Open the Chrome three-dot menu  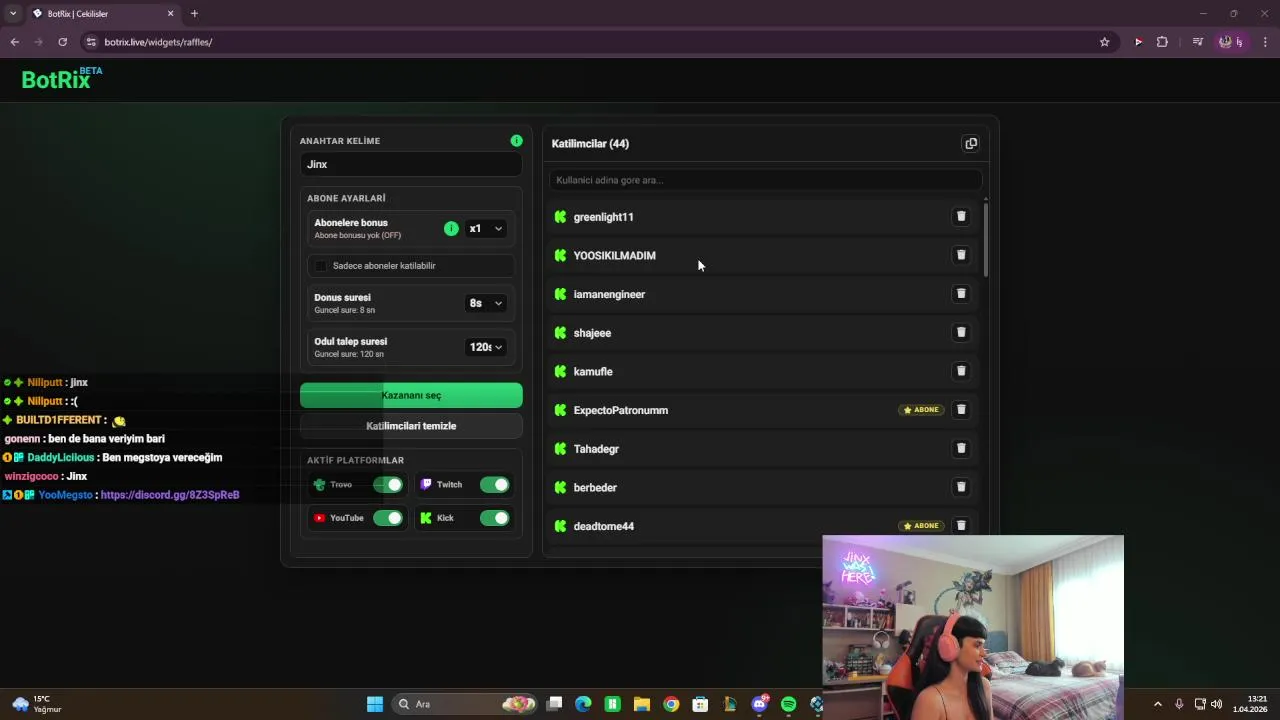[x=1265, y=42]
